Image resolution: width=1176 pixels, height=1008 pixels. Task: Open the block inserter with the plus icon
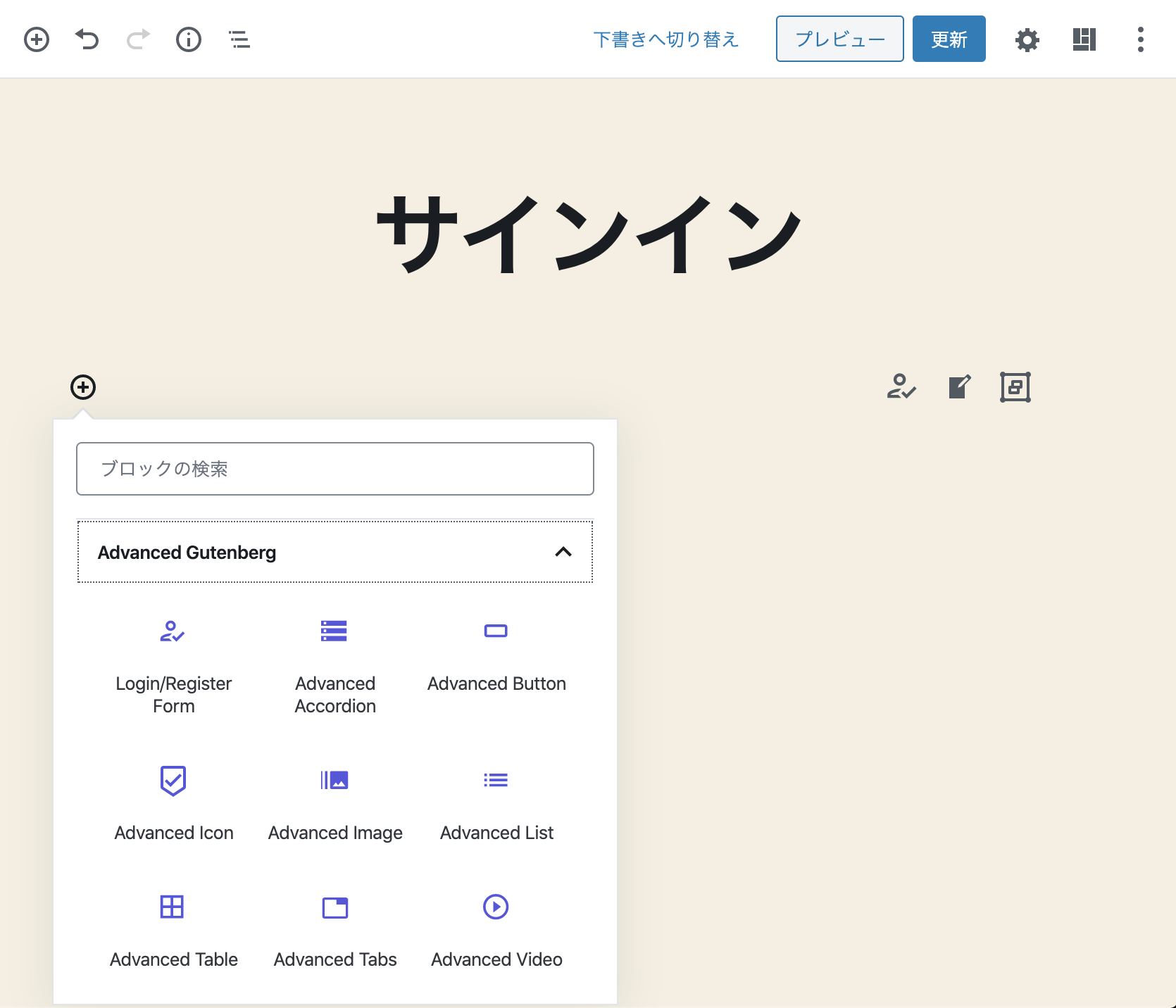pos(37,39)
